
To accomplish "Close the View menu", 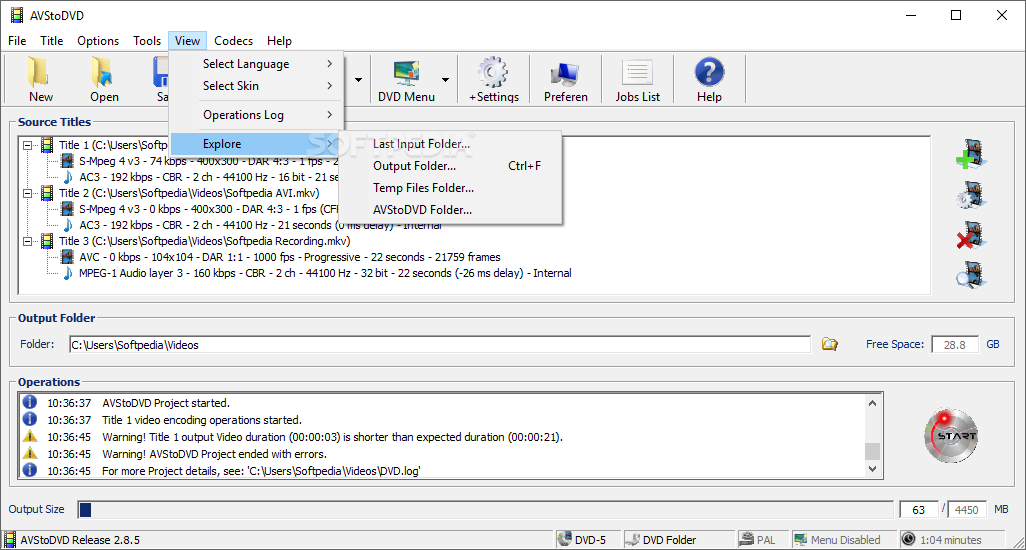I will [x=187, y=41].
